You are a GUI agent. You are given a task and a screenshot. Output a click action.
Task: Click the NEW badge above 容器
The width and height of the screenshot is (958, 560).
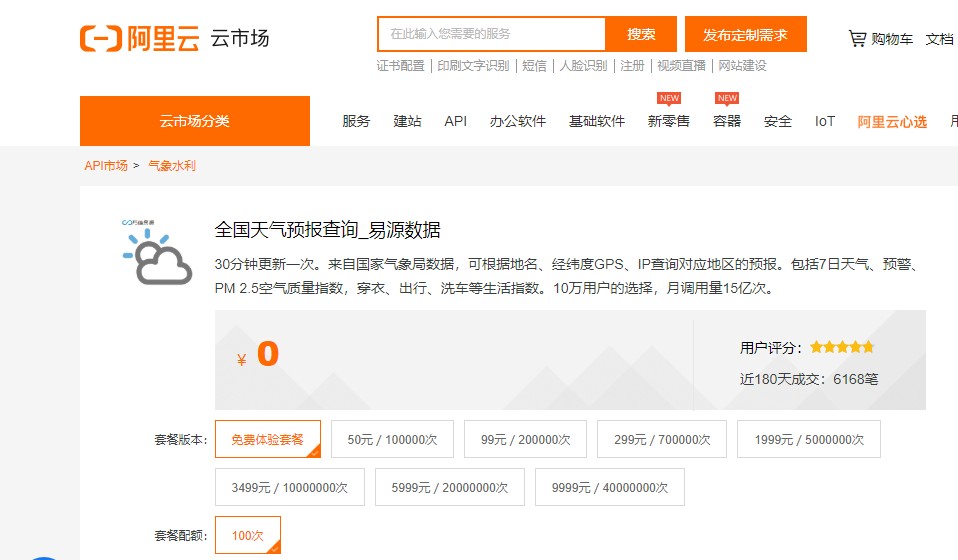(x=727, y=98)
